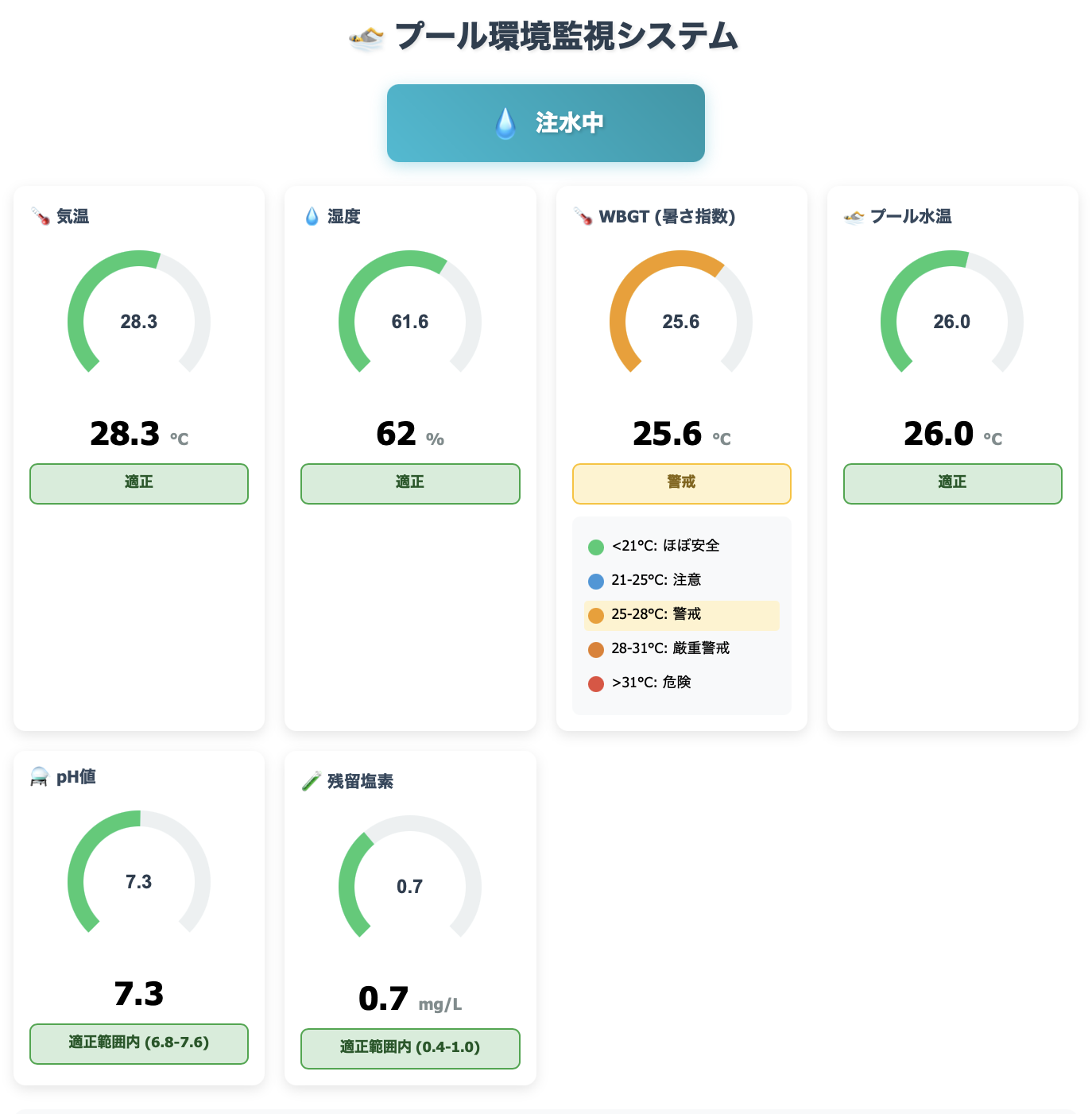Click the green dot for <21℃ ほぼ安全
This screenshot has height=1114, width=1092.
596,547
